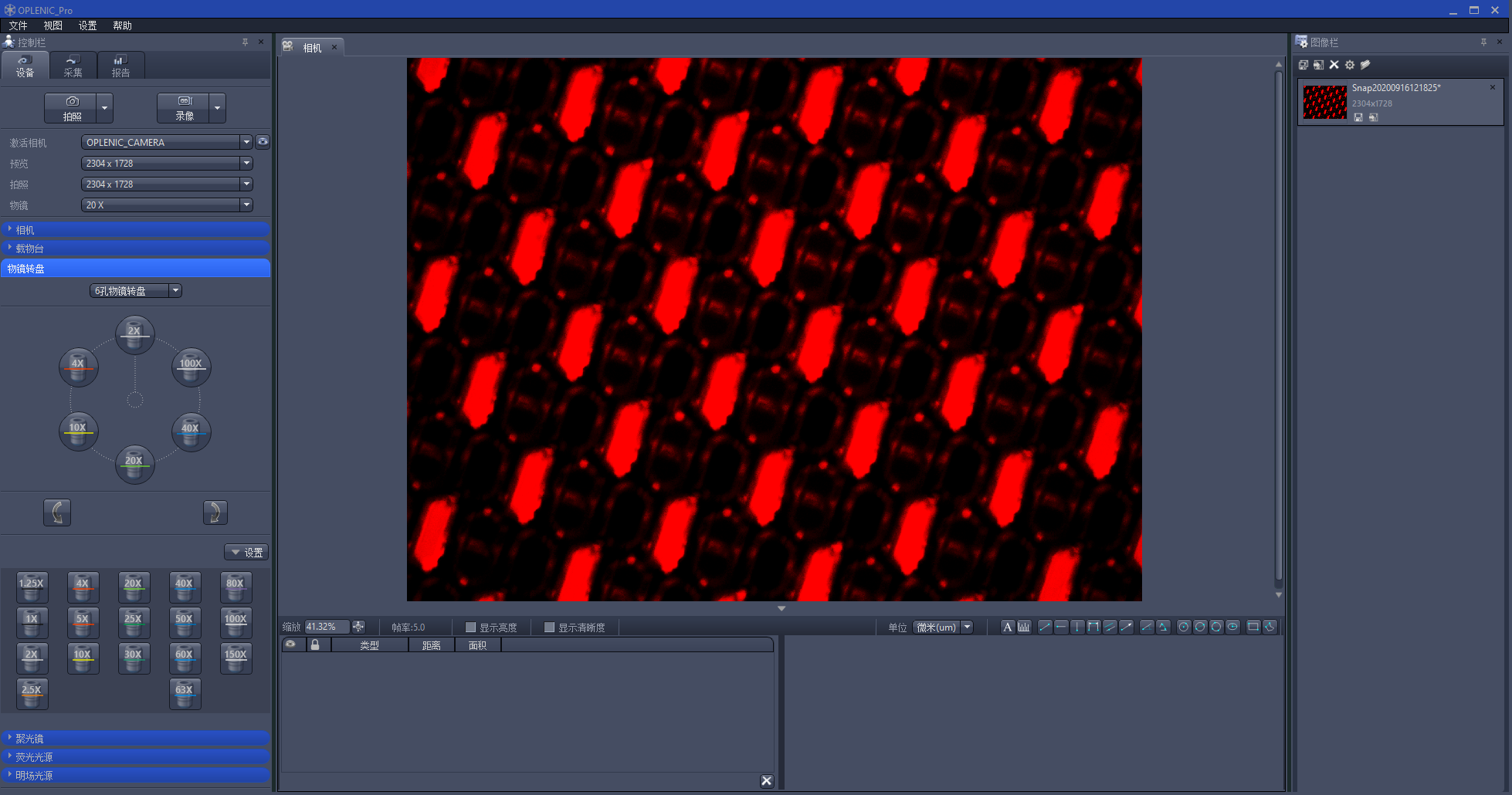
Task: Click the histogram tool icon
Action: 1024,627
